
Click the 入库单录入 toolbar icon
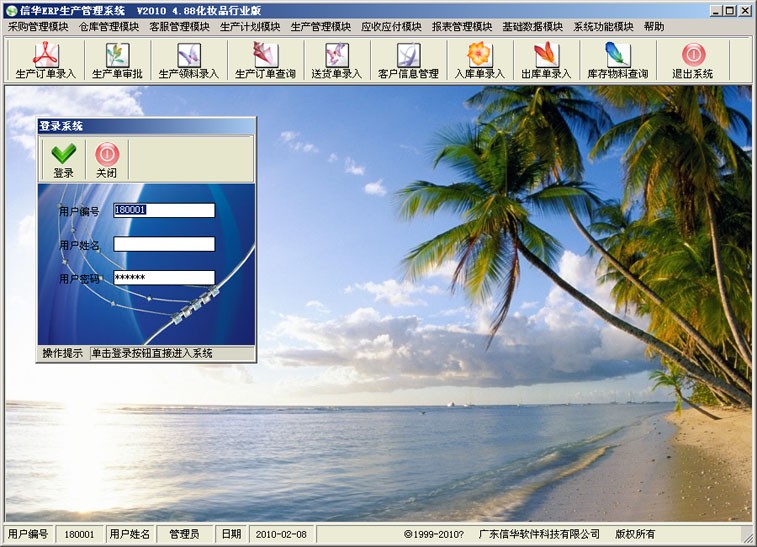[480, 61]
